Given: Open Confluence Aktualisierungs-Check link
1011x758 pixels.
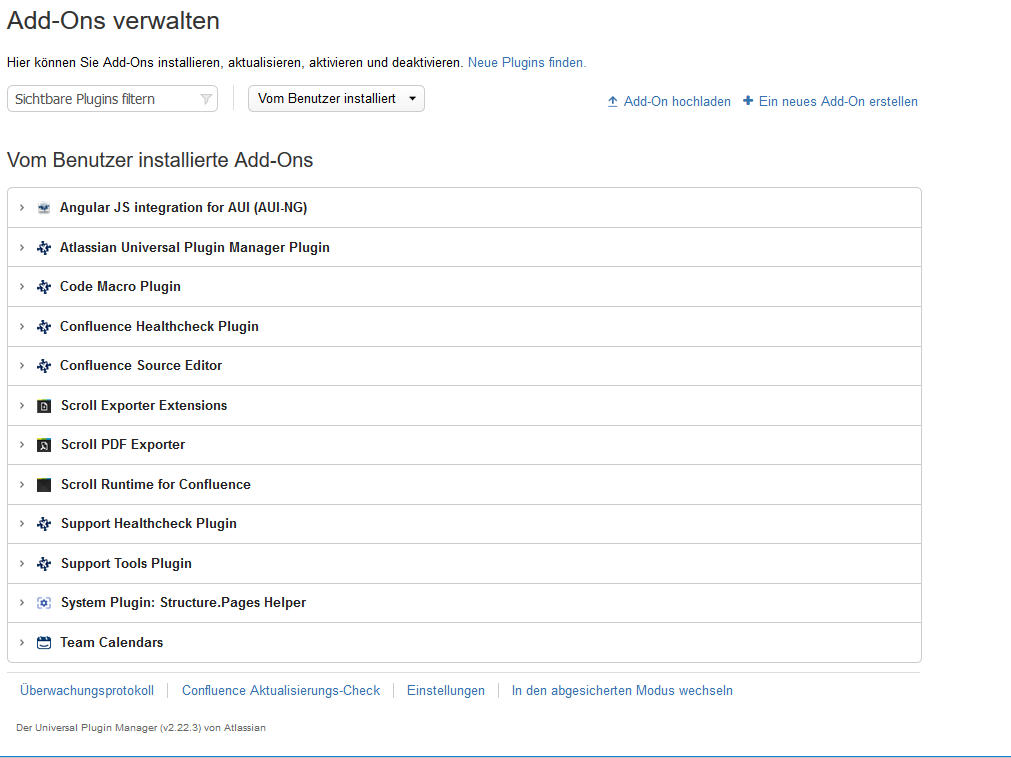Looking at the screenshot, I should click(281, 690).
